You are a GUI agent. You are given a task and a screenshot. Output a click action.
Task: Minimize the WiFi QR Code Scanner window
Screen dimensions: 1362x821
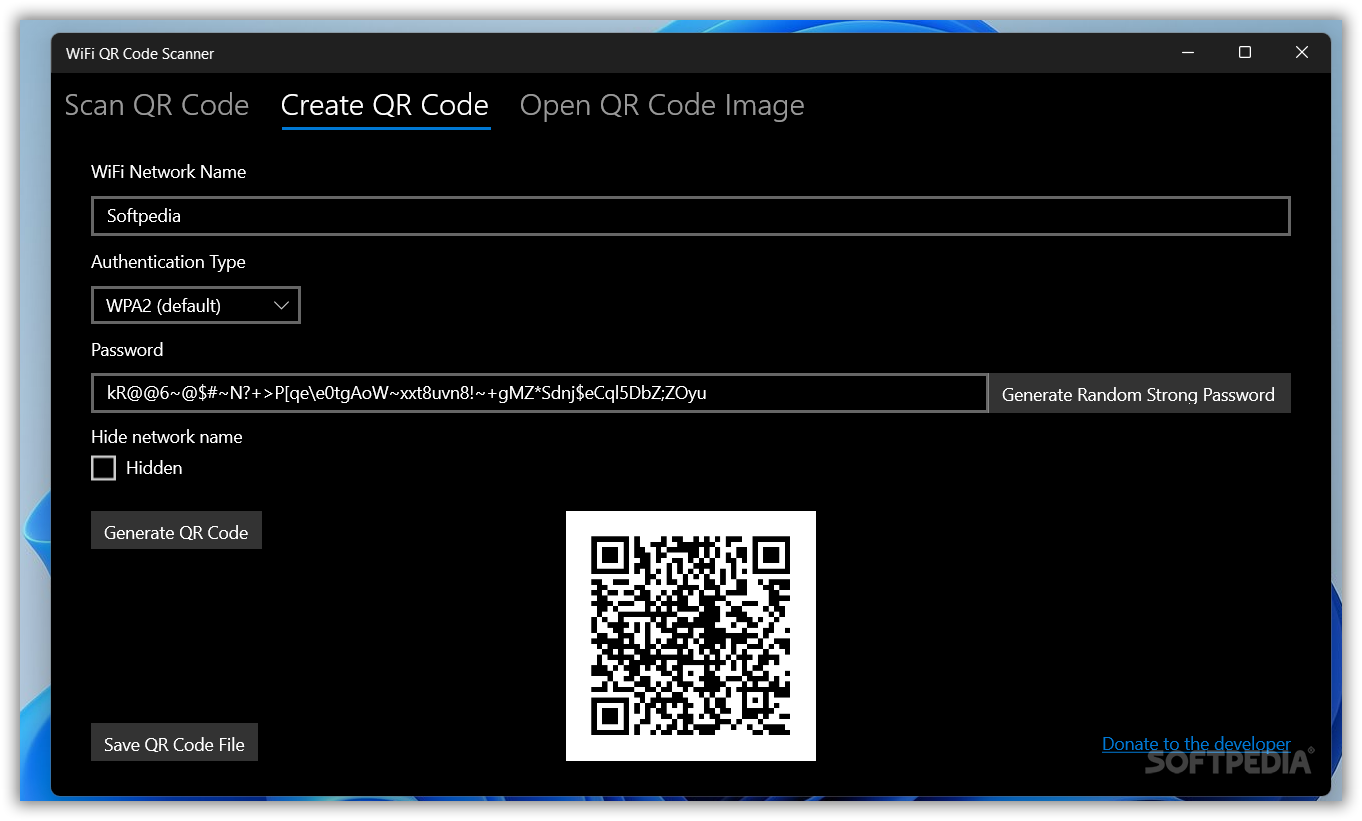1187,53
